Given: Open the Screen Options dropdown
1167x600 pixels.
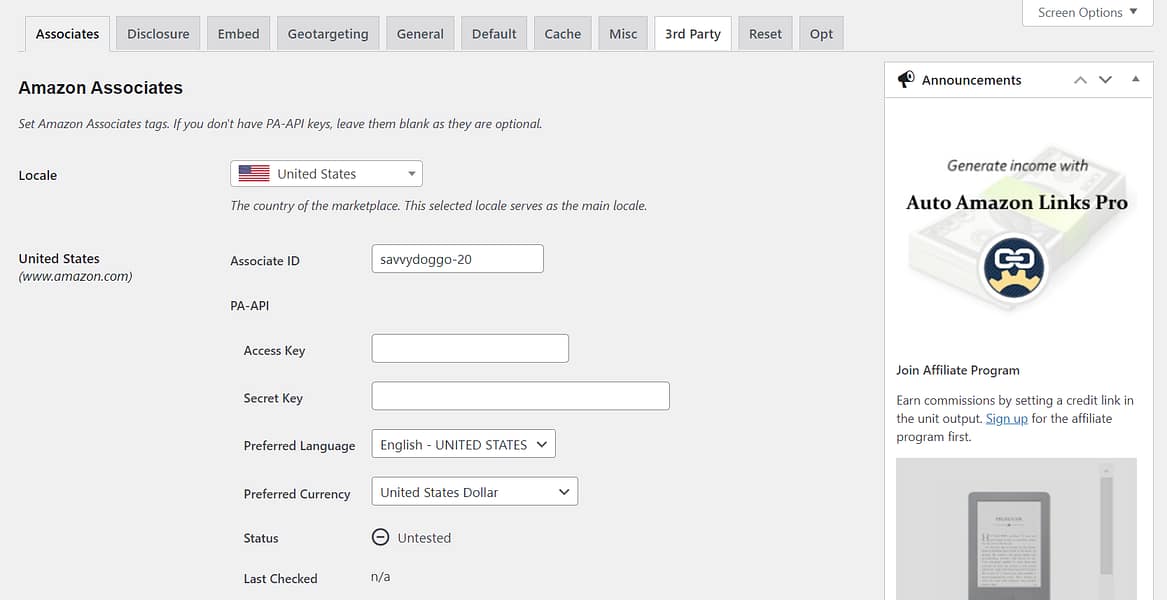Looking at the screenshot, I should (x=1087, y=12).
